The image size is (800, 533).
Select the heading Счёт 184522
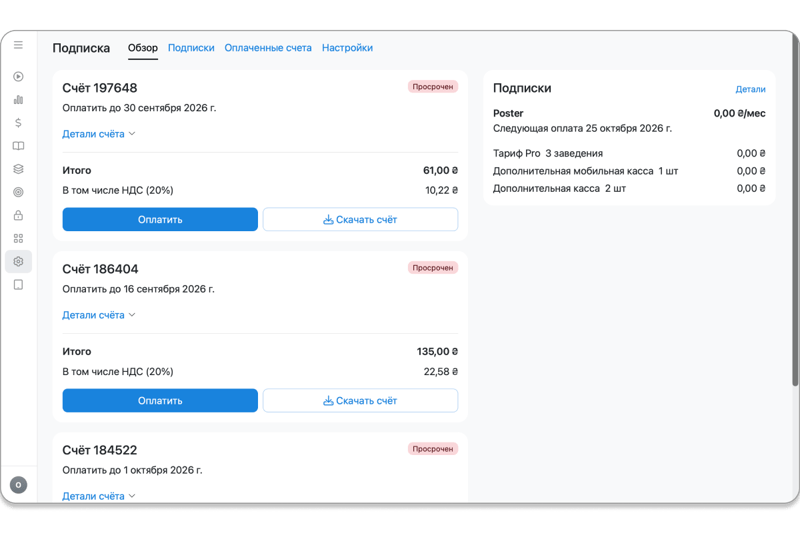[x=100, y=450]
